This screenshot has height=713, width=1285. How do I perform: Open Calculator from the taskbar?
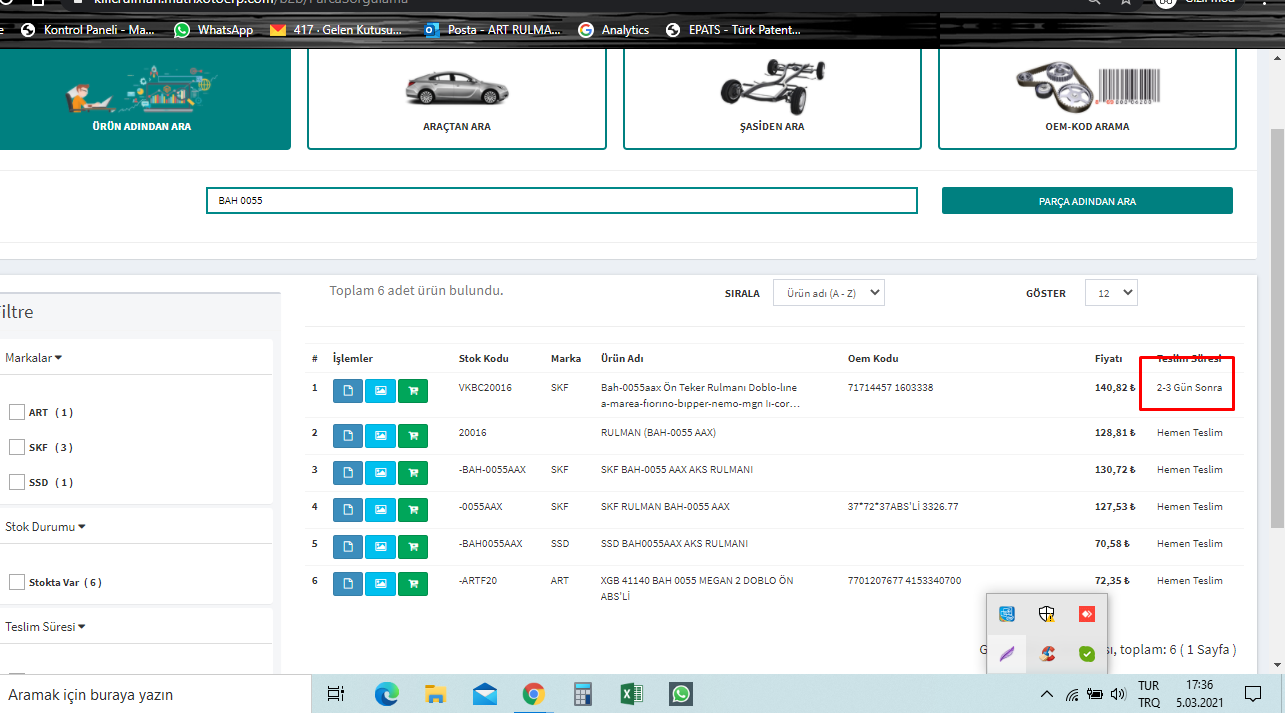pyautogui.click(x=582, y=694)
